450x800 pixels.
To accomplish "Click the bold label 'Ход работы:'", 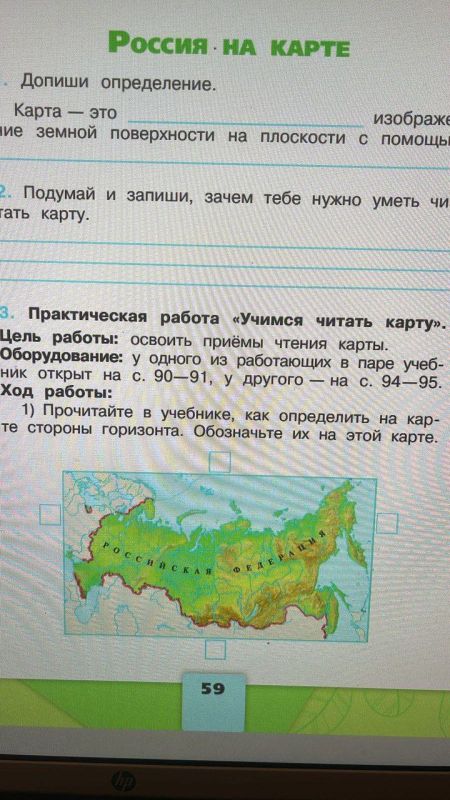I will point(57,392).
